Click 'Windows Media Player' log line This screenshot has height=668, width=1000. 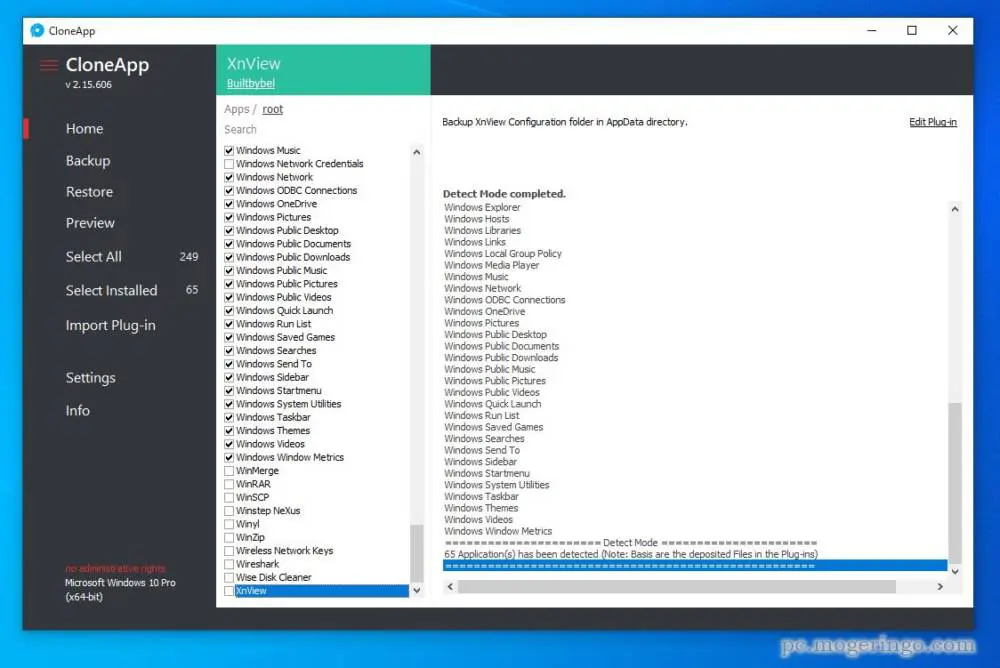point(491,265)
